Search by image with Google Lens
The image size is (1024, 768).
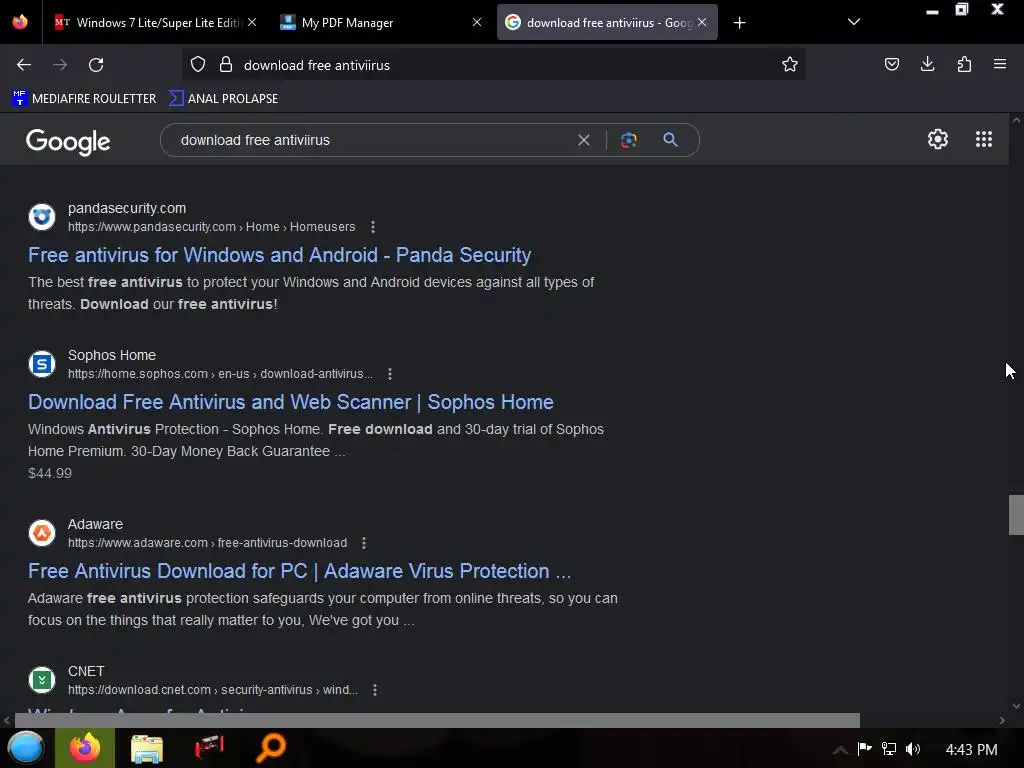[x=629, y=140]
